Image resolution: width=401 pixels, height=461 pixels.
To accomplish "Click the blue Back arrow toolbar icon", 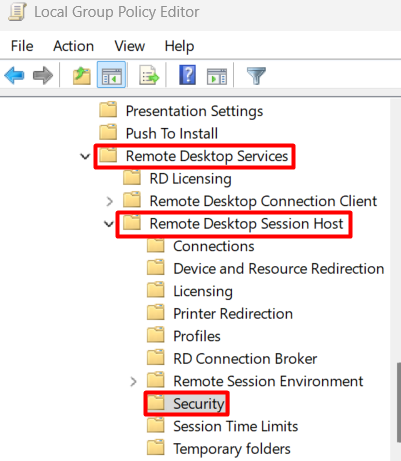I will (x=14, y=75).
